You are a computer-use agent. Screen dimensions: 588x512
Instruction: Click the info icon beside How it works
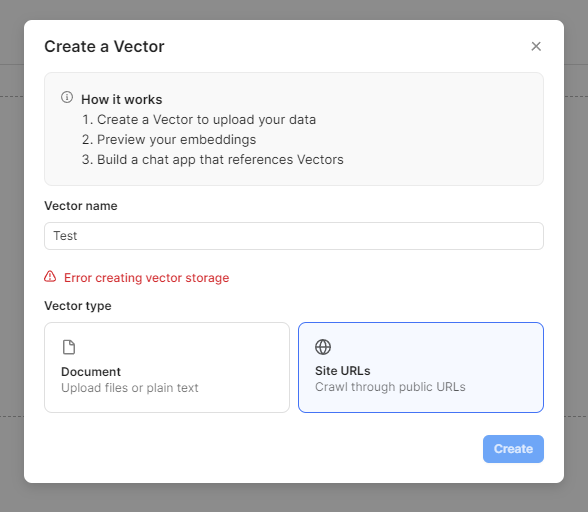point(67,98)
